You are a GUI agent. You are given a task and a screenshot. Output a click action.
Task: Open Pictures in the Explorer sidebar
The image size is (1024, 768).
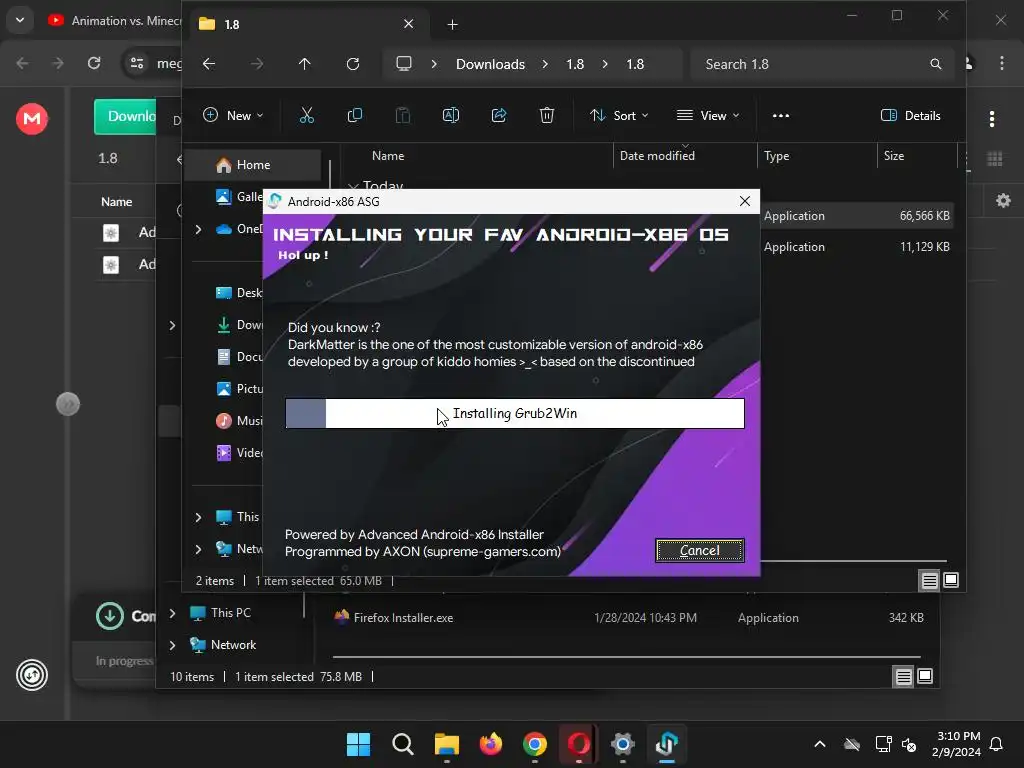(238, 389)
